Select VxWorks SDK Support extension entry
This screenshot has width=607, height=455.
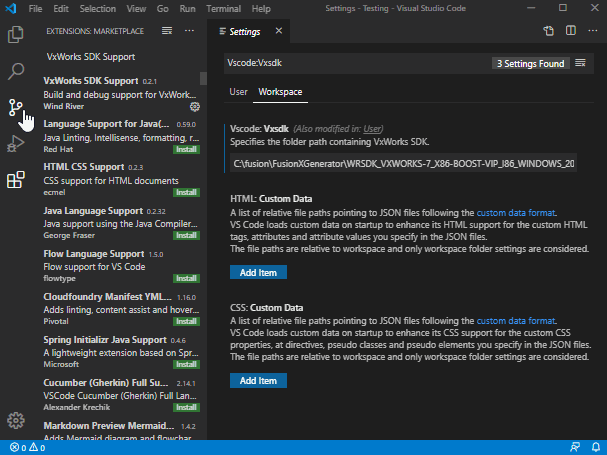121,93
